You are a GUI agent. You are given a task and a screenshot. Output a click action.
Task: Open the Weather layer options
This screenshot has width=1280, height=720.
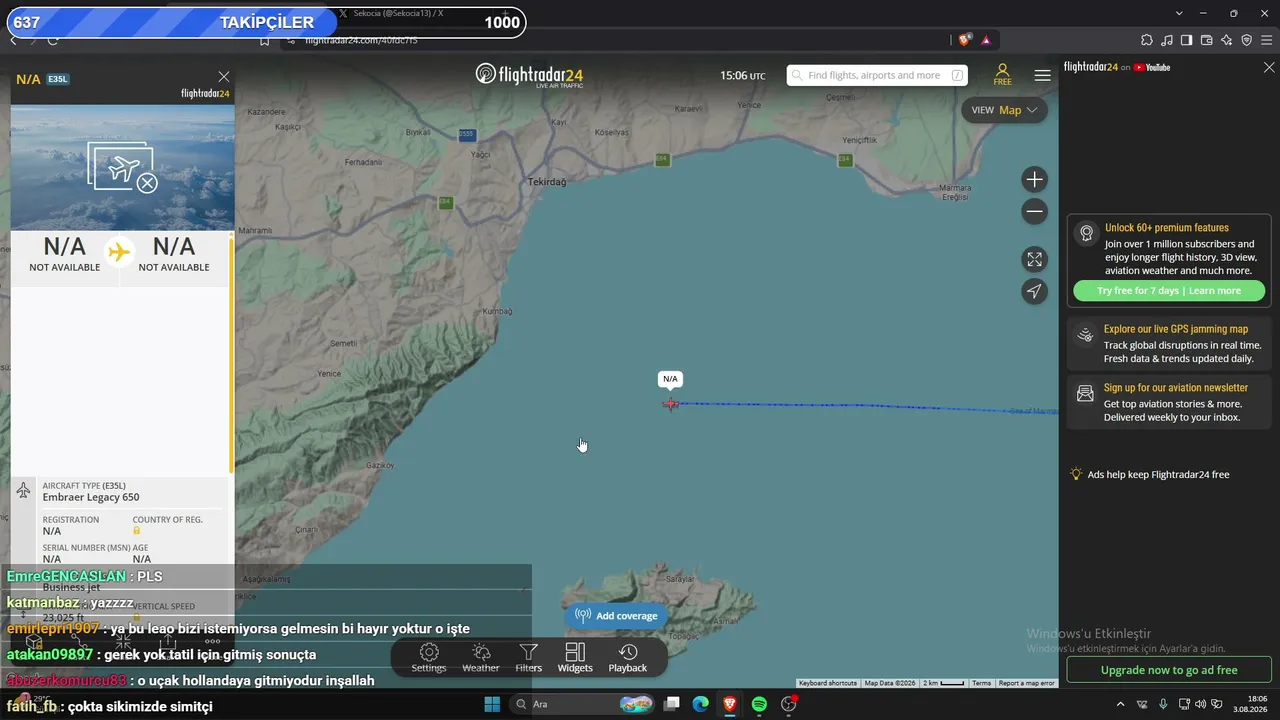[x=481, y=658]
